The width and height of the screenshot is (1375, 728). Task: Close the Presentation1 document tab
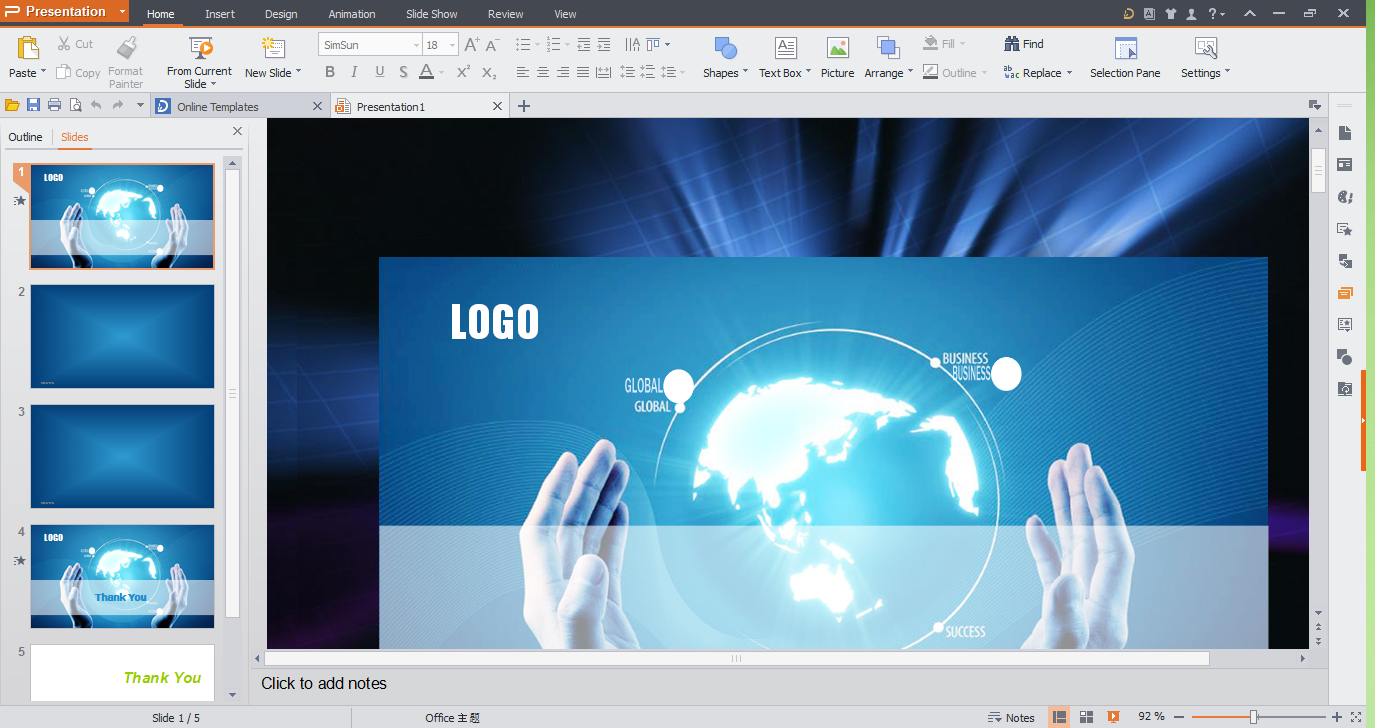click(x=498, y=106)
